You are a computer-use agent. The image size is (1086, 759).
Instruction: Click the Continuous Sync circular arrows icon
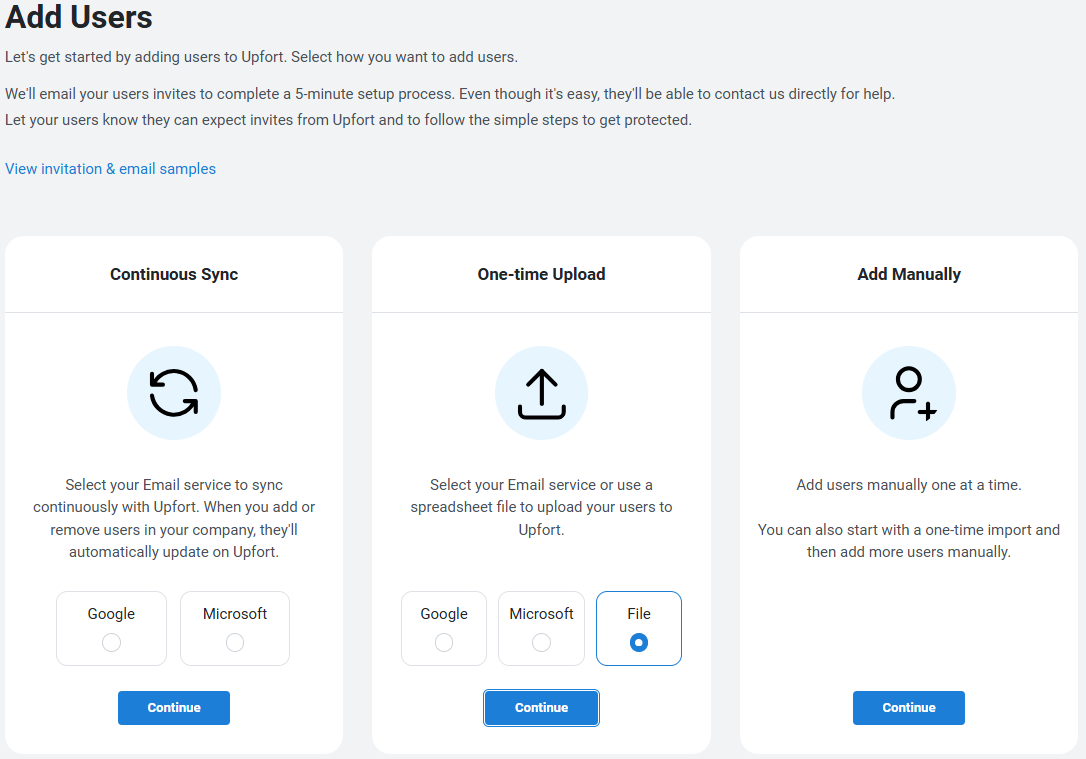(x=174, y=393)
